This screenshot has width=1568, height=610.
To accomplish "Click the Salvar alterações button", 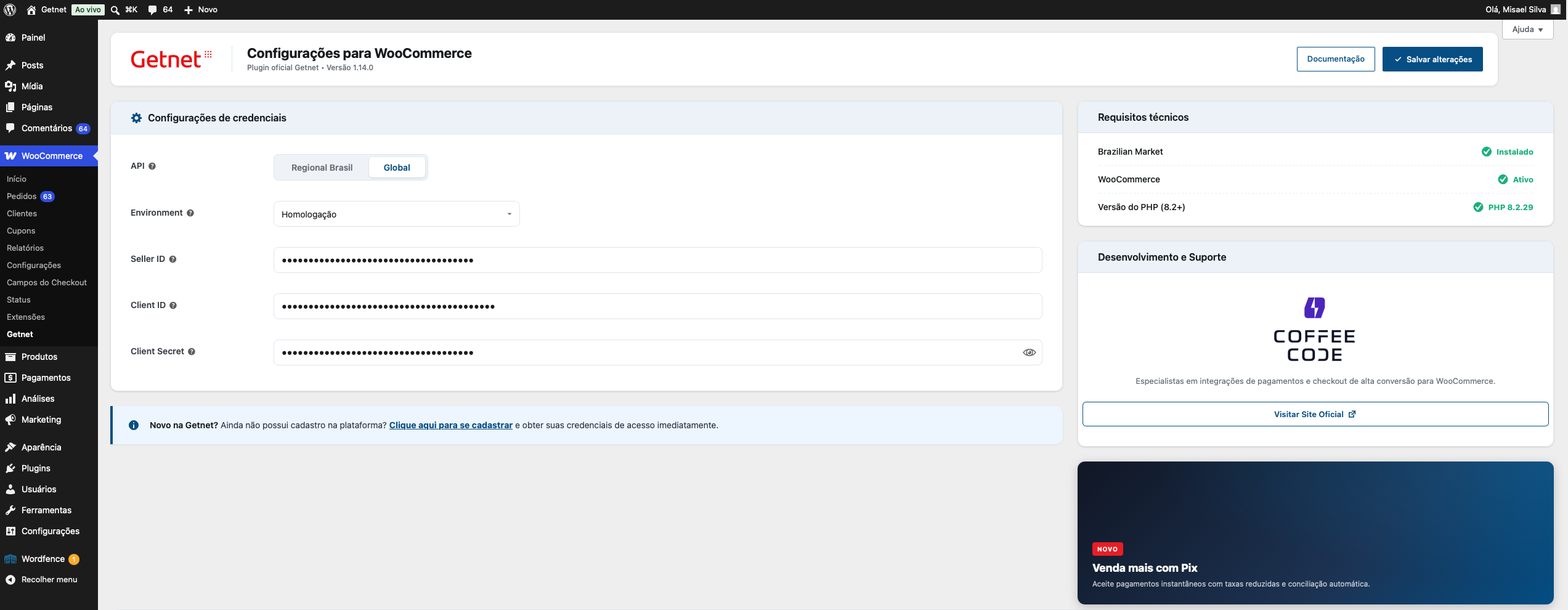I will click(1432, 59).
